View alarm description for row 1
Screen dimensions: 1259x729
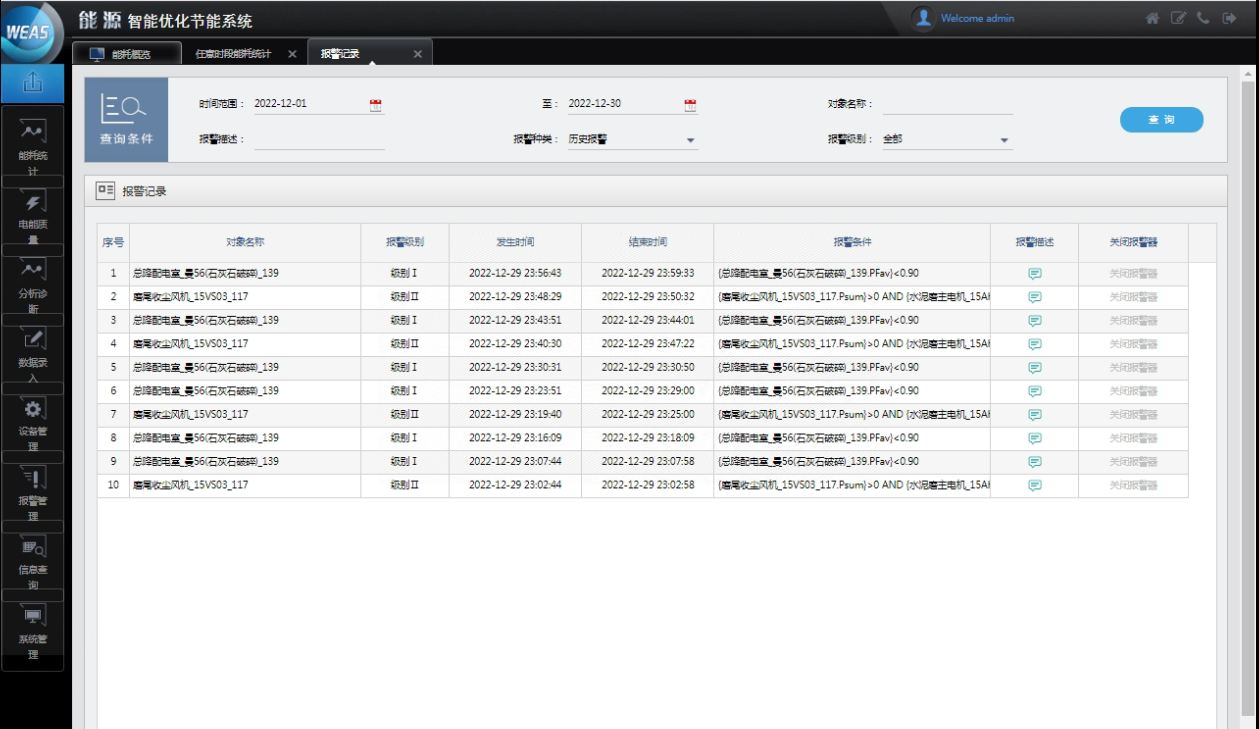click(1035, 274)
